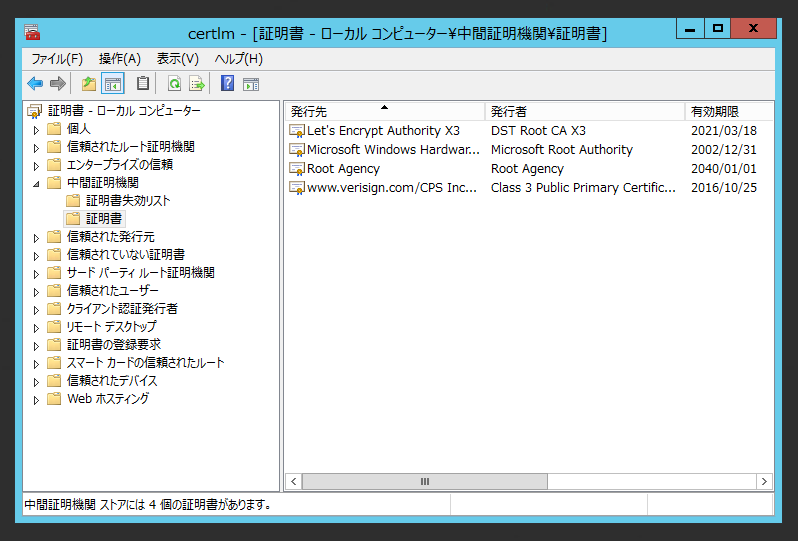This screenshot has height=541, width=798.
Task: Click the リモート デスクトップ folder icon
Action: (54, 327)
